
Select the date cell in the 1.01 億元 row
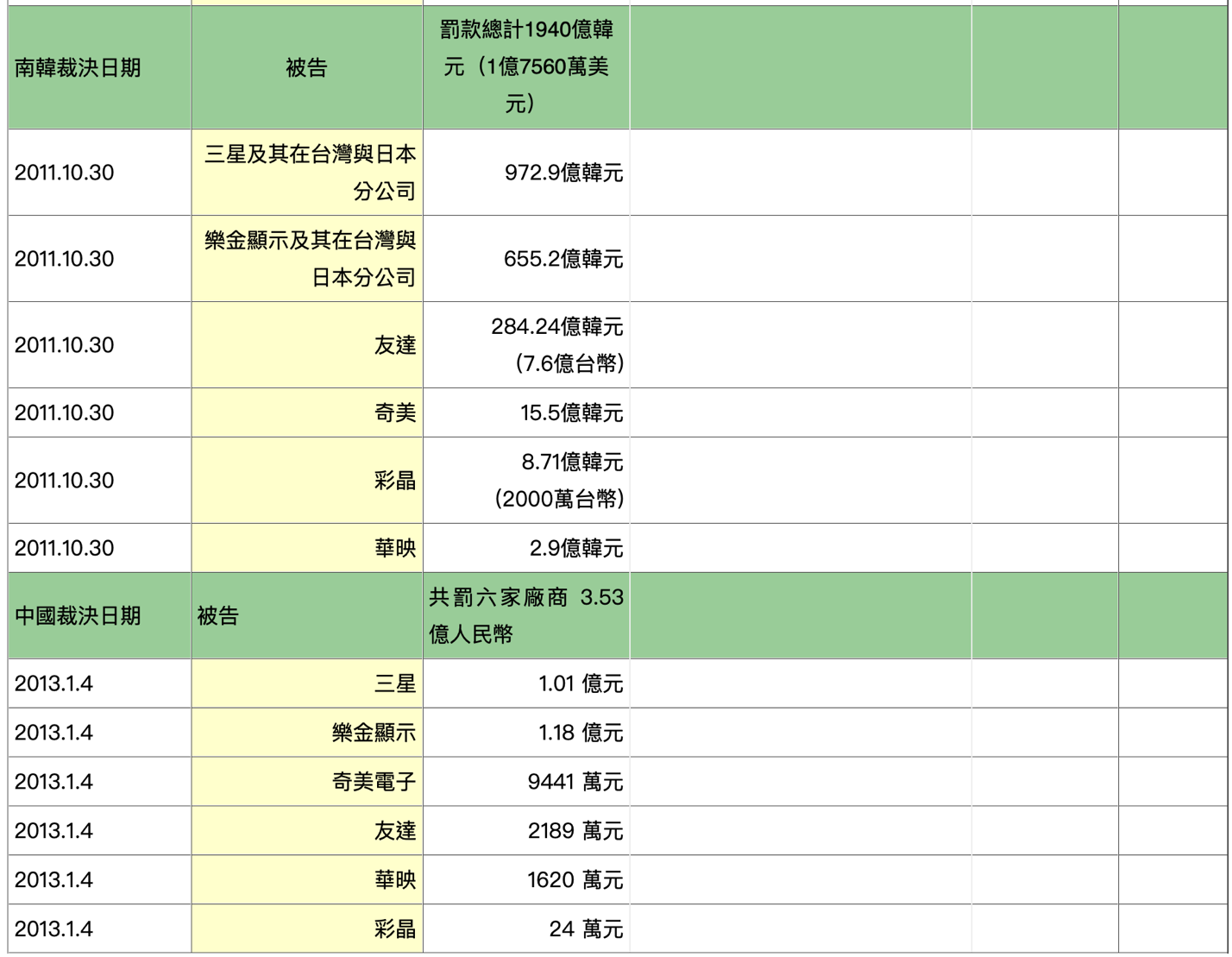[99, 683]
